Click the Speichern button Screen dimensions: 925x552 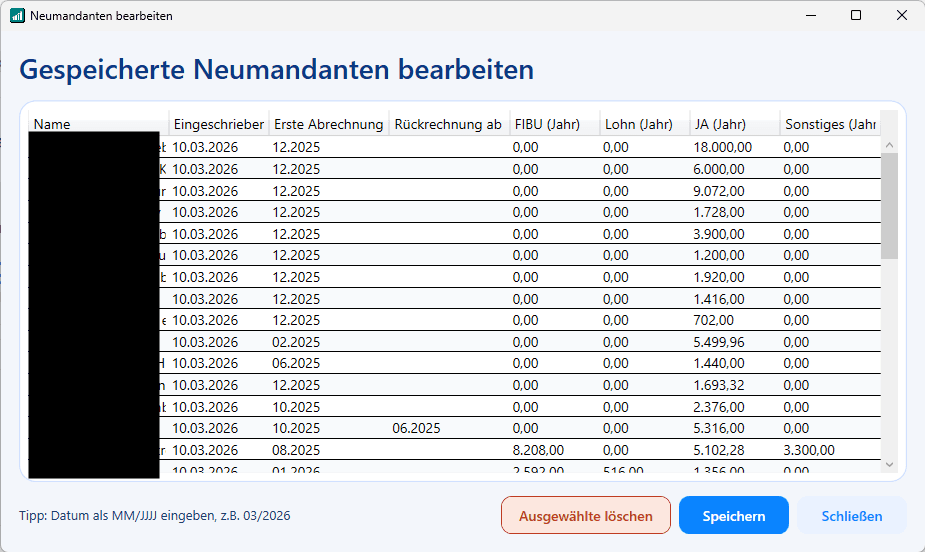tap(733, 515)
